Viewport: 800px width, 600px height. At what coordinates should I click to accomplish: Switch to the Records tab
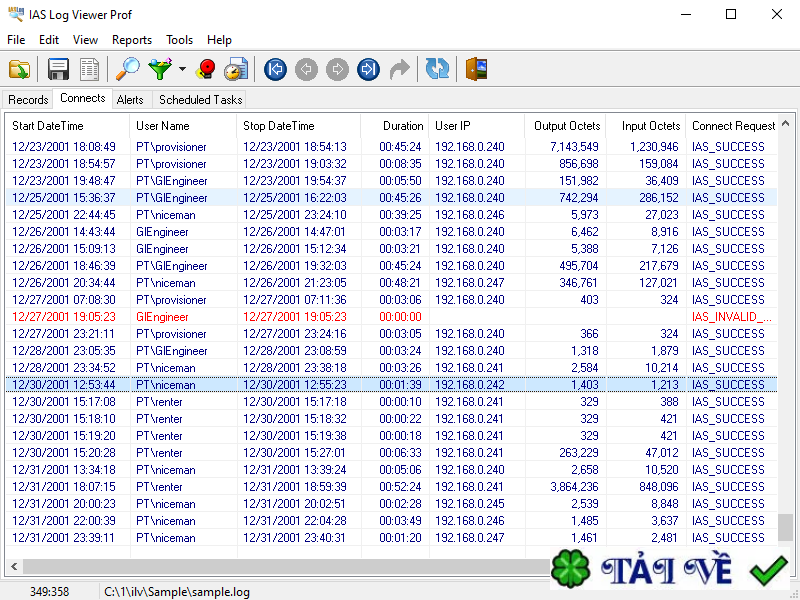pyautogui.click(x=28, y=99)
